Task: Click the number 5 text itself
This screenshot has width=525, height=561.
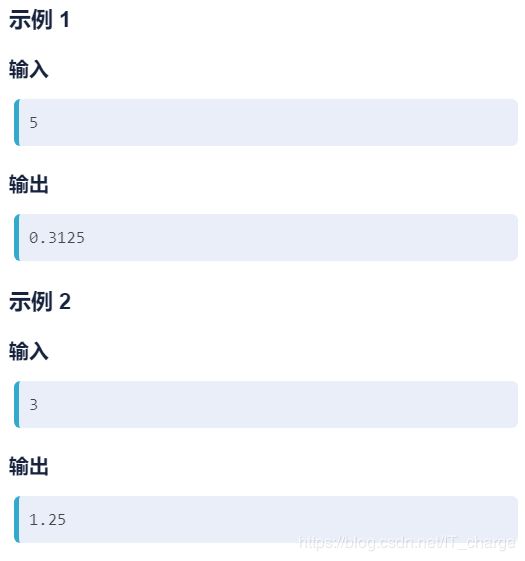Action: [x=34, y=122]
